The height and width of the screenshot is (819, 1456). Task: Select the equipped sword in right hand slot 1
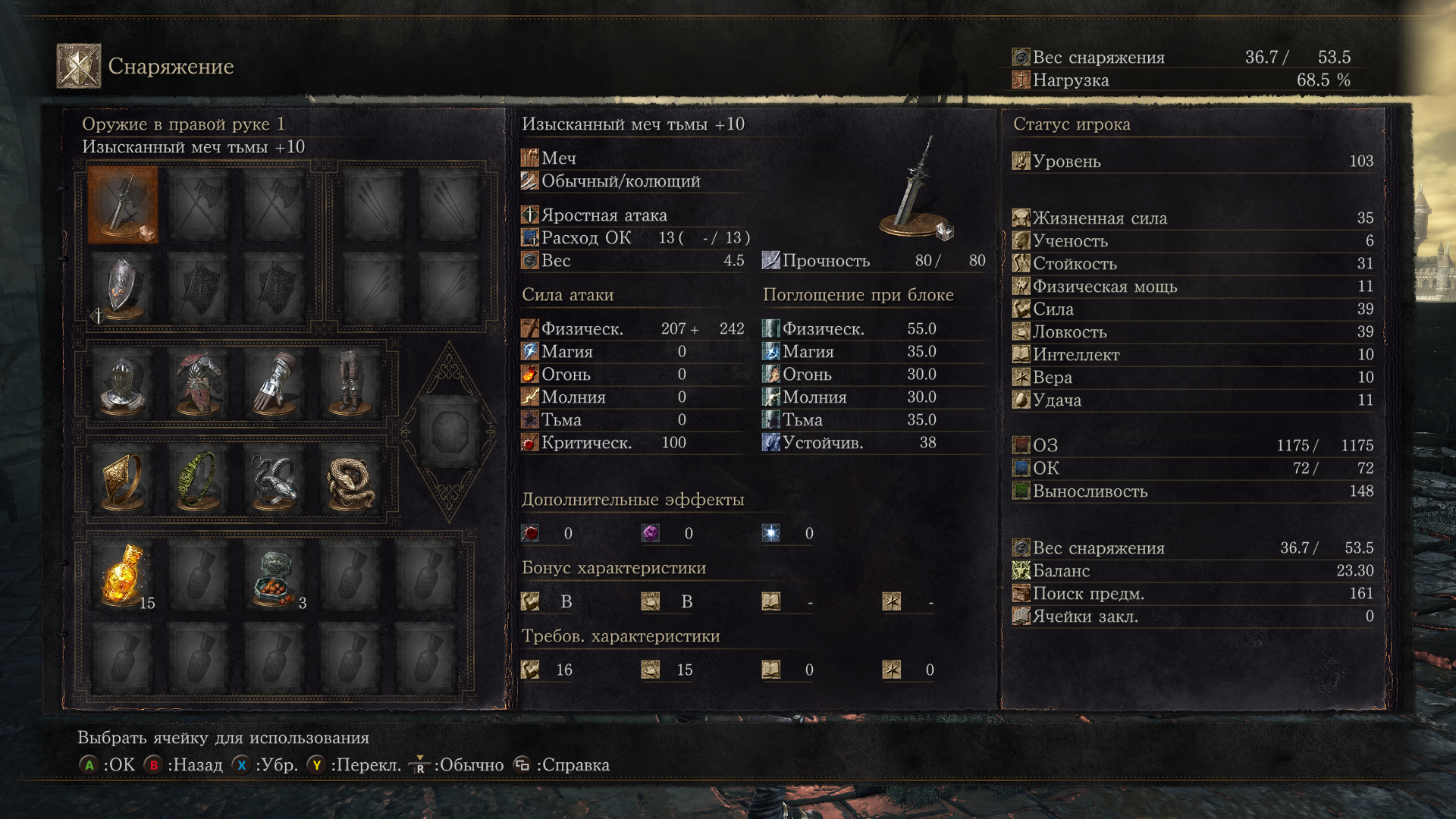123,205
